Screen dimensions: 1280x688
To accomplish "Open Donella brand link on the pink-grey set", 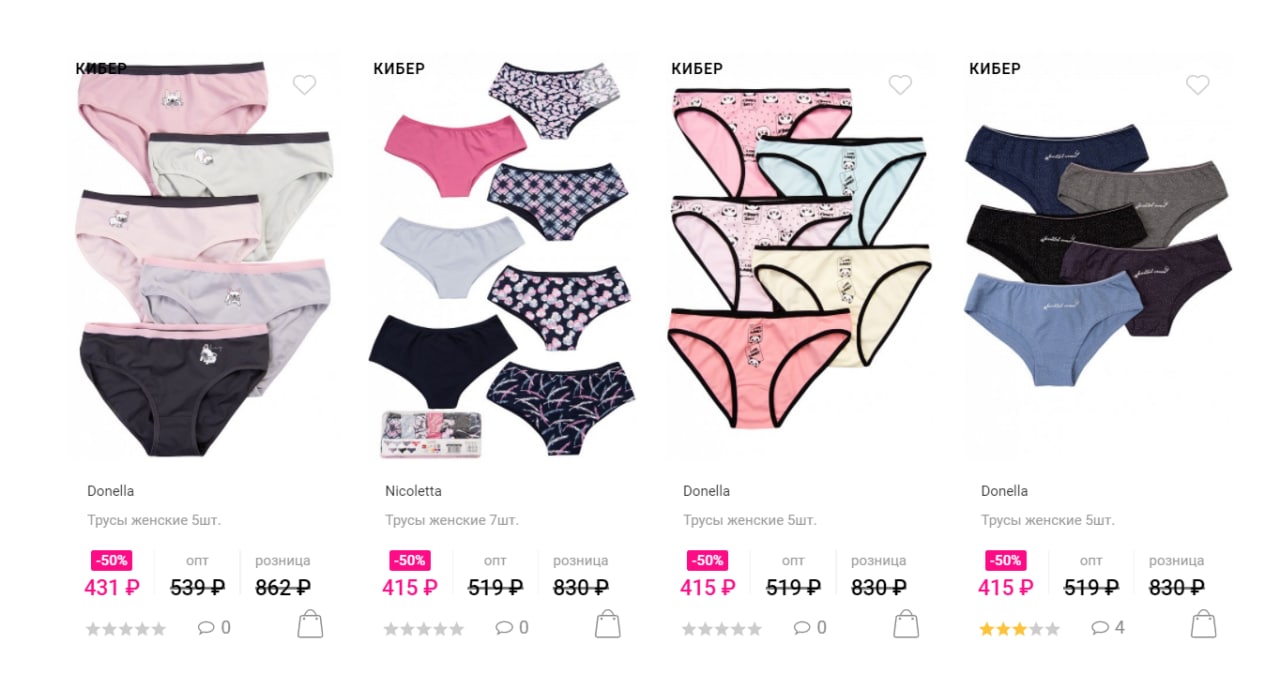I will click(x=110, y=491).
